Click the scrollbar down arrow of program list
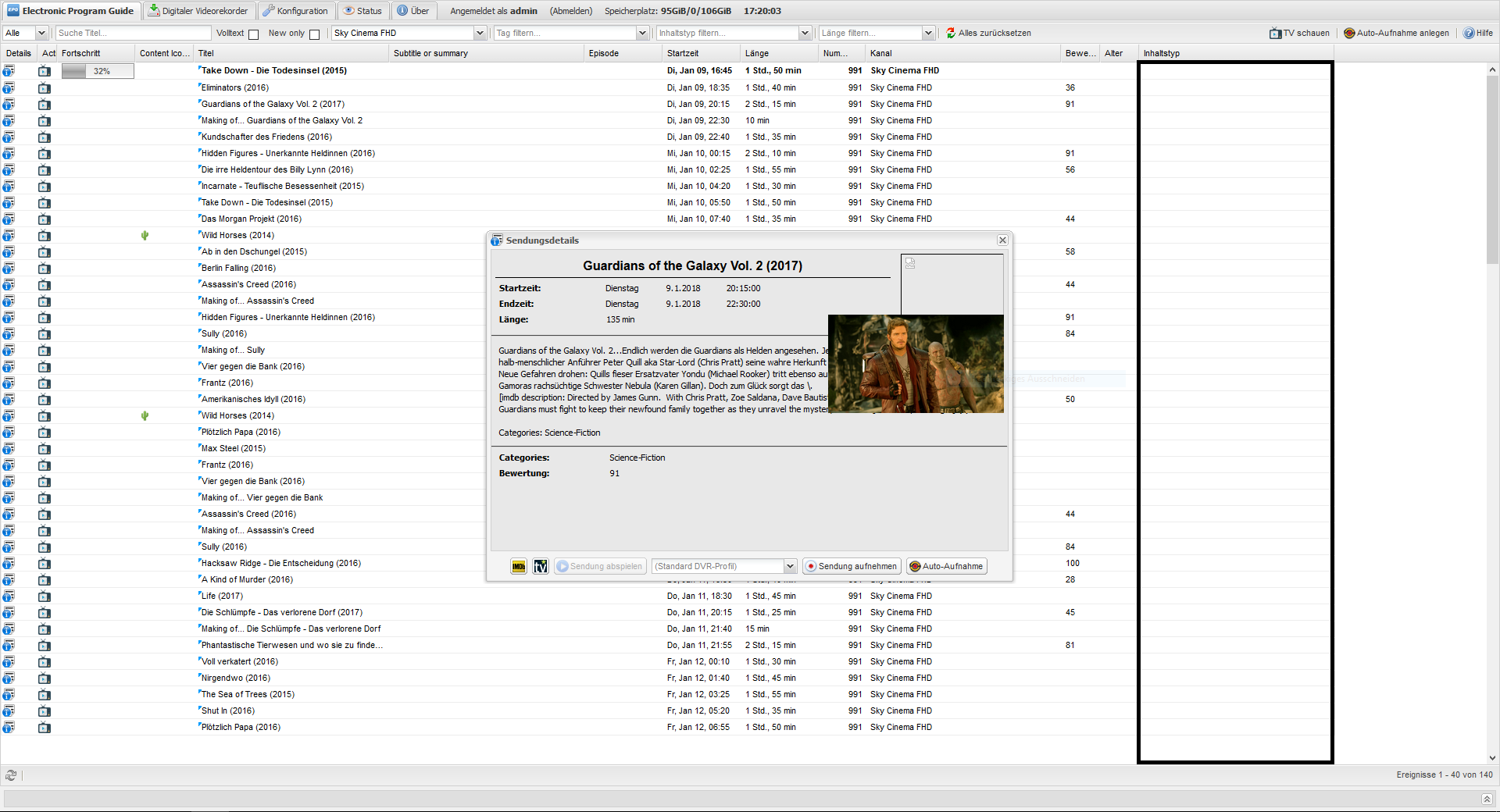 [x=1492, y=757]
